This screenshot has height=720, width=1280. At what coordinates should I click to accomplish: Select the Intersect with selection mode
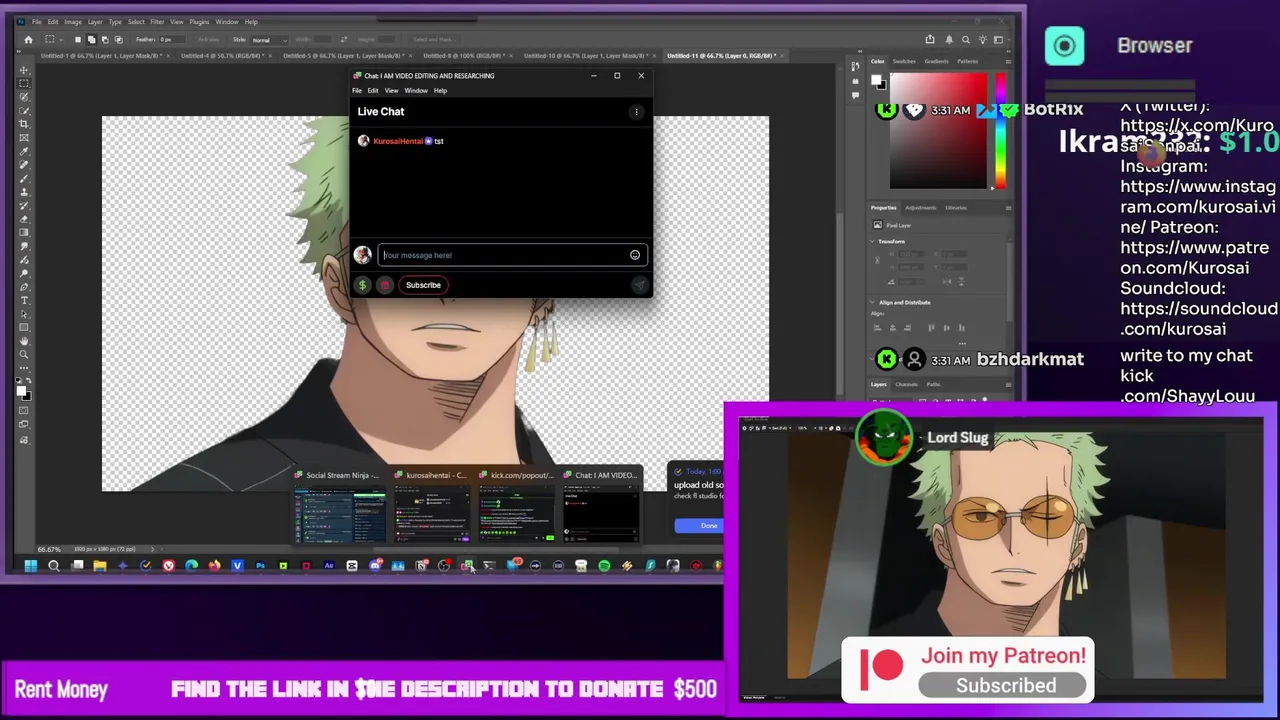pyautogui.click(x=119, y=40)
